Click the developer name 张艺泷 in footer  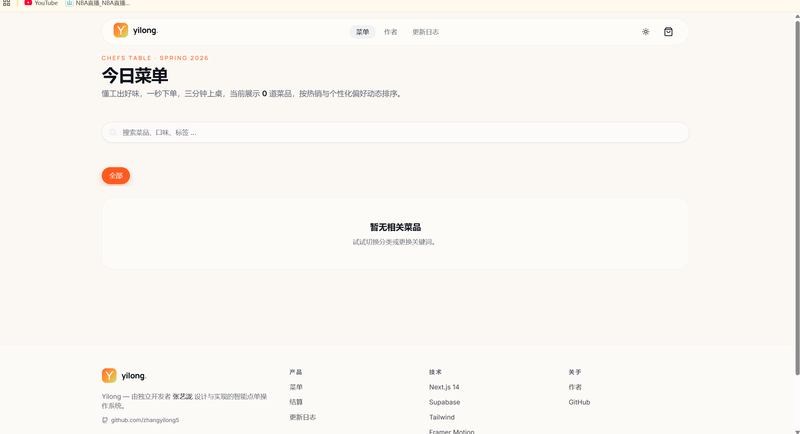tap(182, 396)
